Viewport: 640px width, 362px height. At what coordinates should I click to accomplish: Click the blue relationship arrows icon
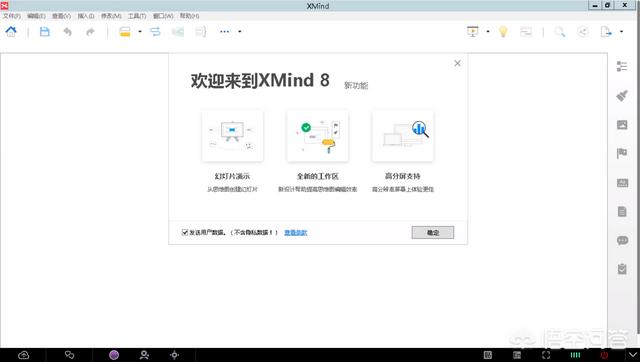[155, 32]
